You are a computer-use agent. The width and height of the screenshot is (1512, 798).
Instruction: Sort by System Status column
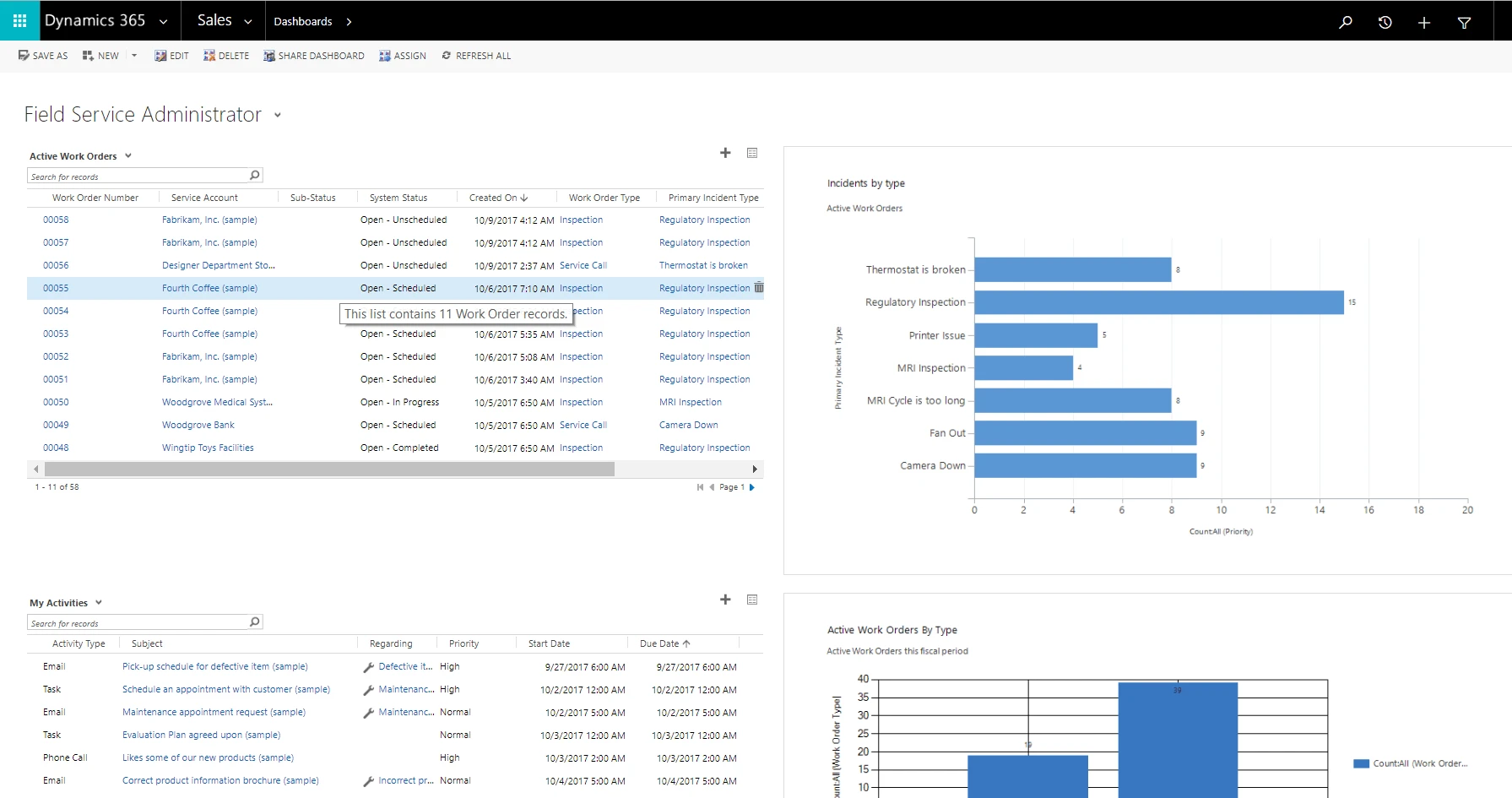tap(398, 198)
